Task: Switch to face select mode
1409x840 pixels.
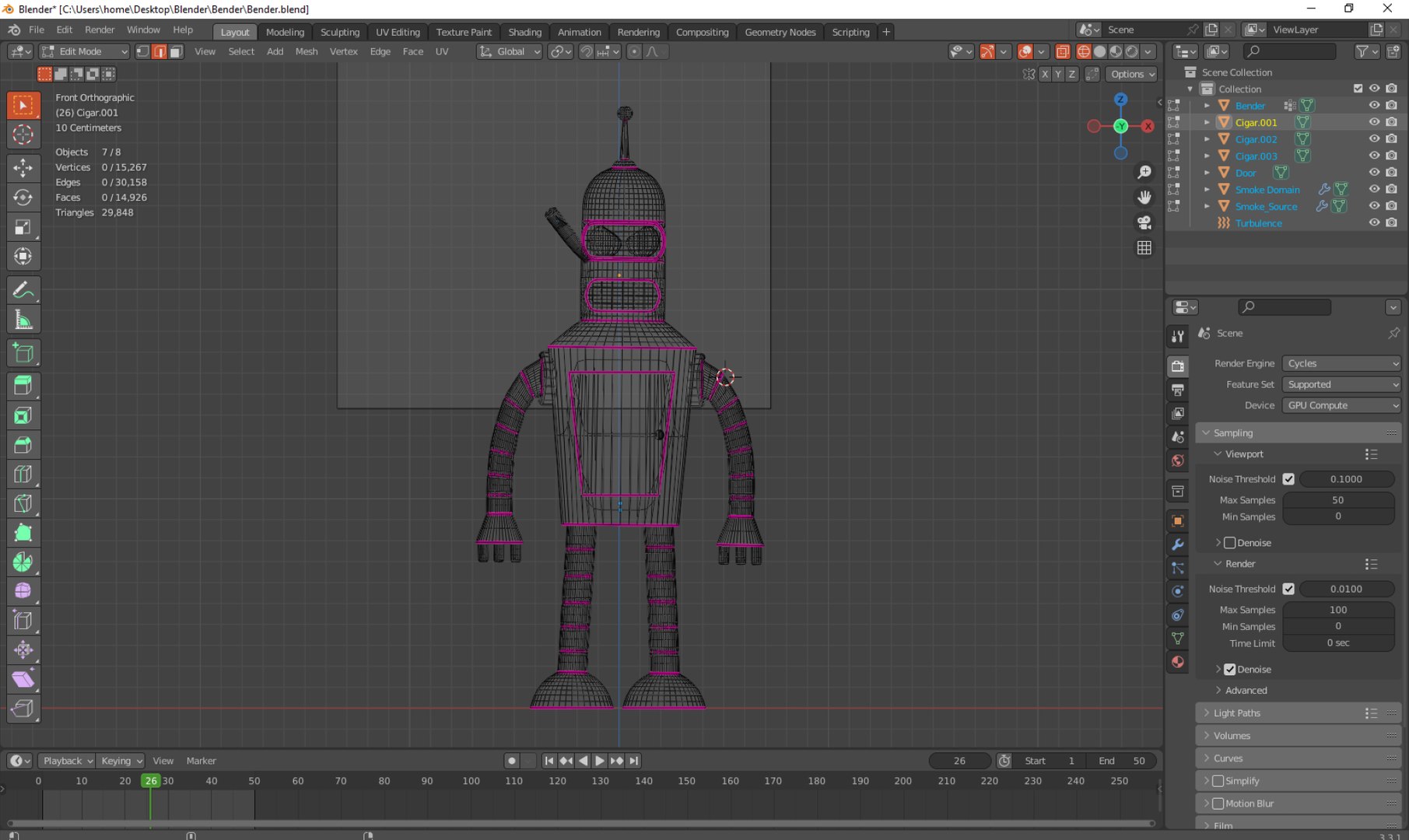Action: 176,51
